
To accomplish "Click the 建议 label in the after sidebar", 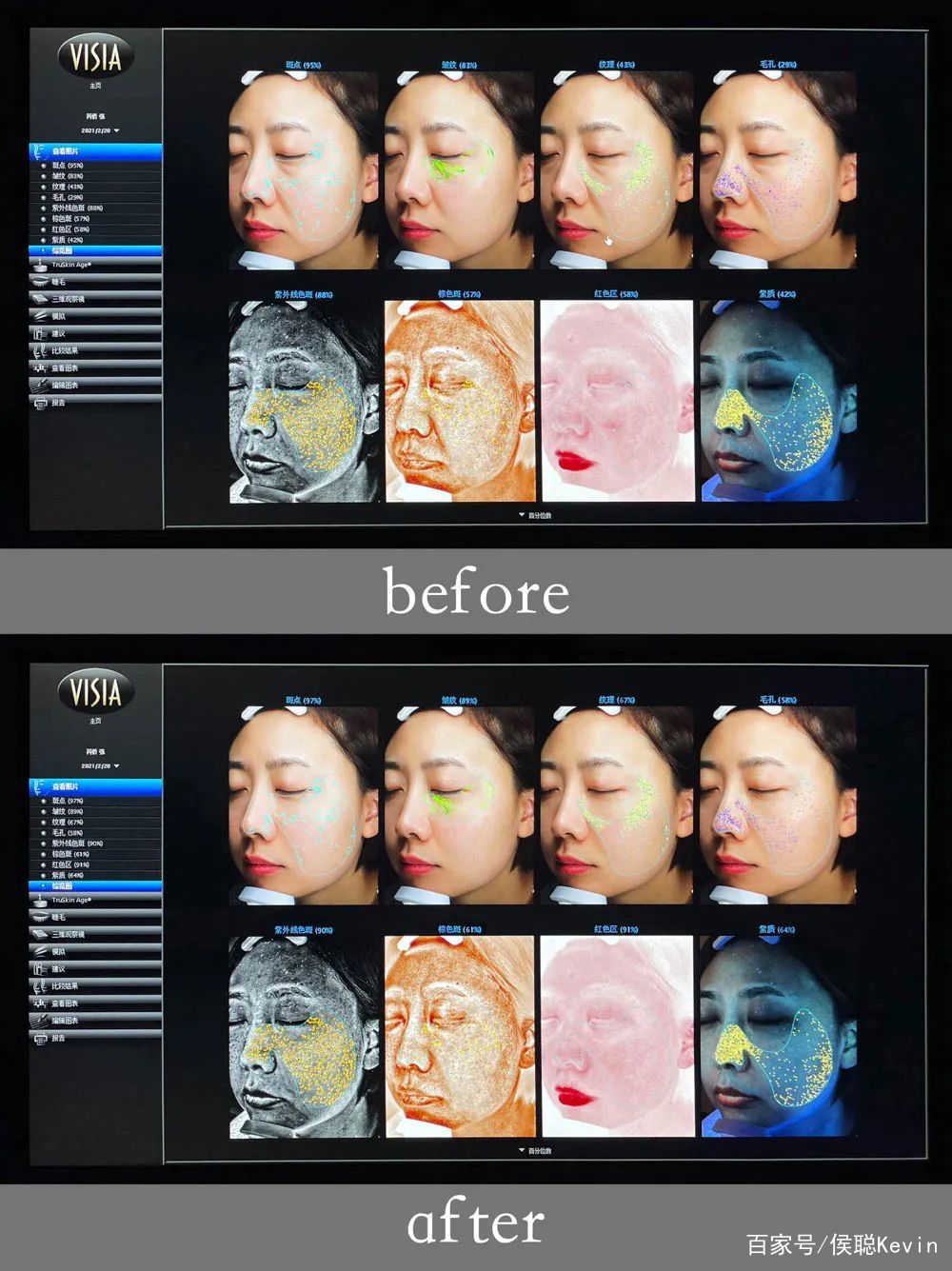I will tap(59, 968).
